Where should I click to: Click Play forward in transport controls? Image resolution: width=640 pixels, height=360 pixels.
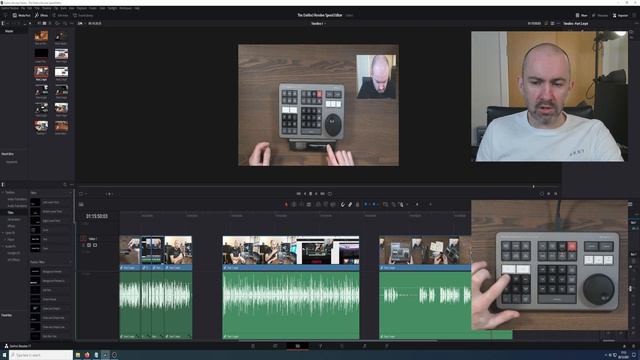pyautogui.click(x=316, y=193)
